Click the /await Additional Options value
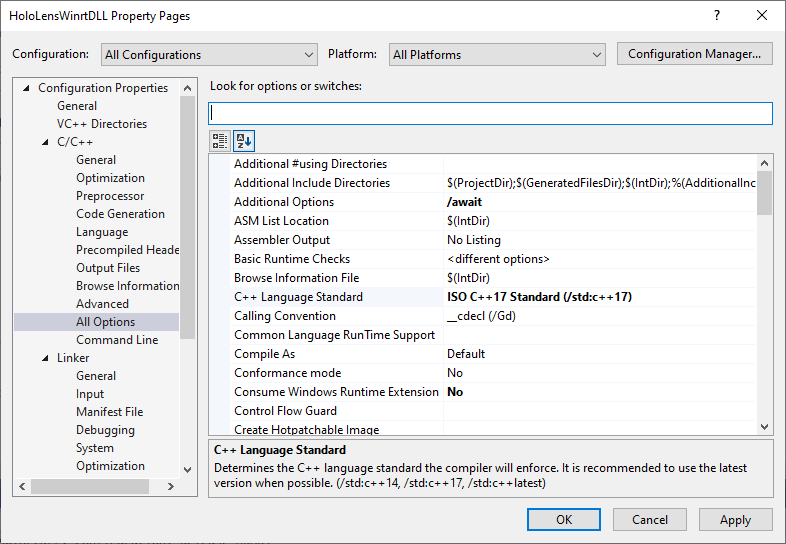This screenshot has height=544, width=786. [x=464, y=202]
